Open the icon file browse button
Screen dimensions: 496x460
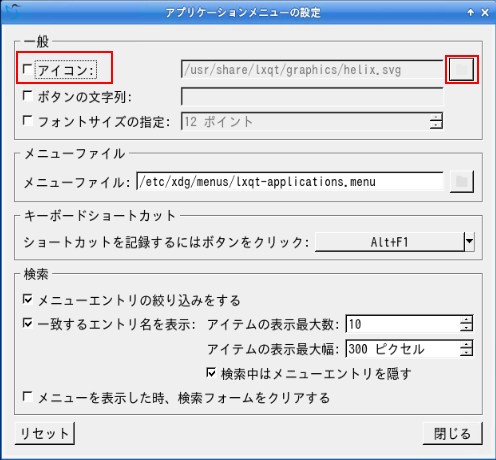(x=461, y=69)
